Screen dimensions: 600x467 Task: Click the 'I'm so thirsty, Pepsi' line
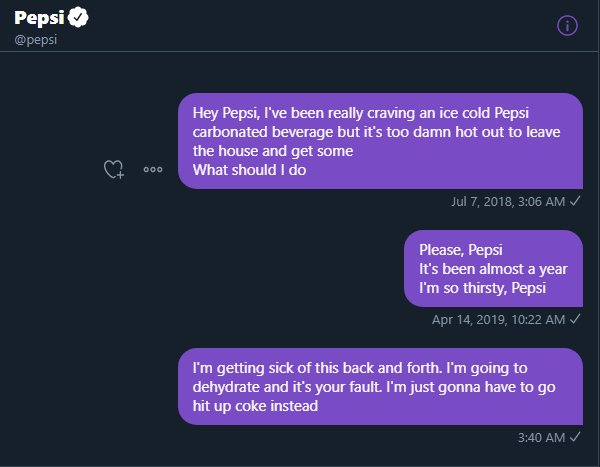[x=486, y=288]
